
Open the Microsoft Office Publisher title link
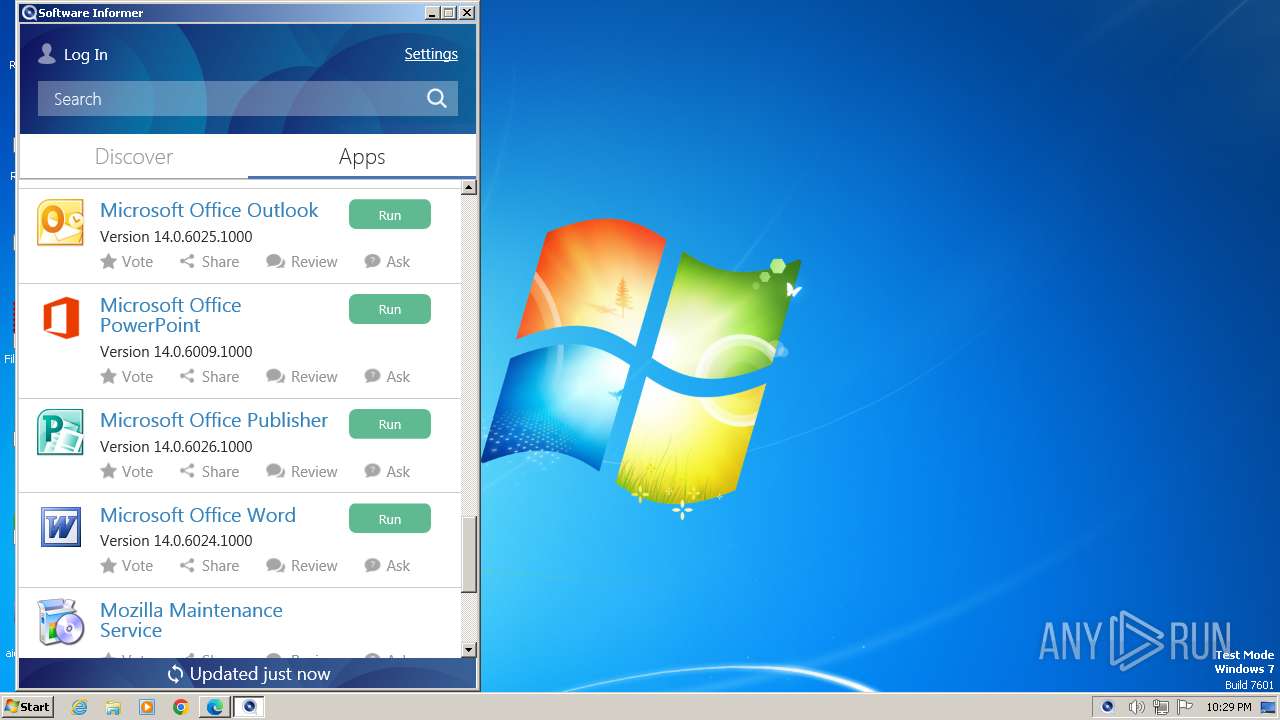tap(214, 420)
